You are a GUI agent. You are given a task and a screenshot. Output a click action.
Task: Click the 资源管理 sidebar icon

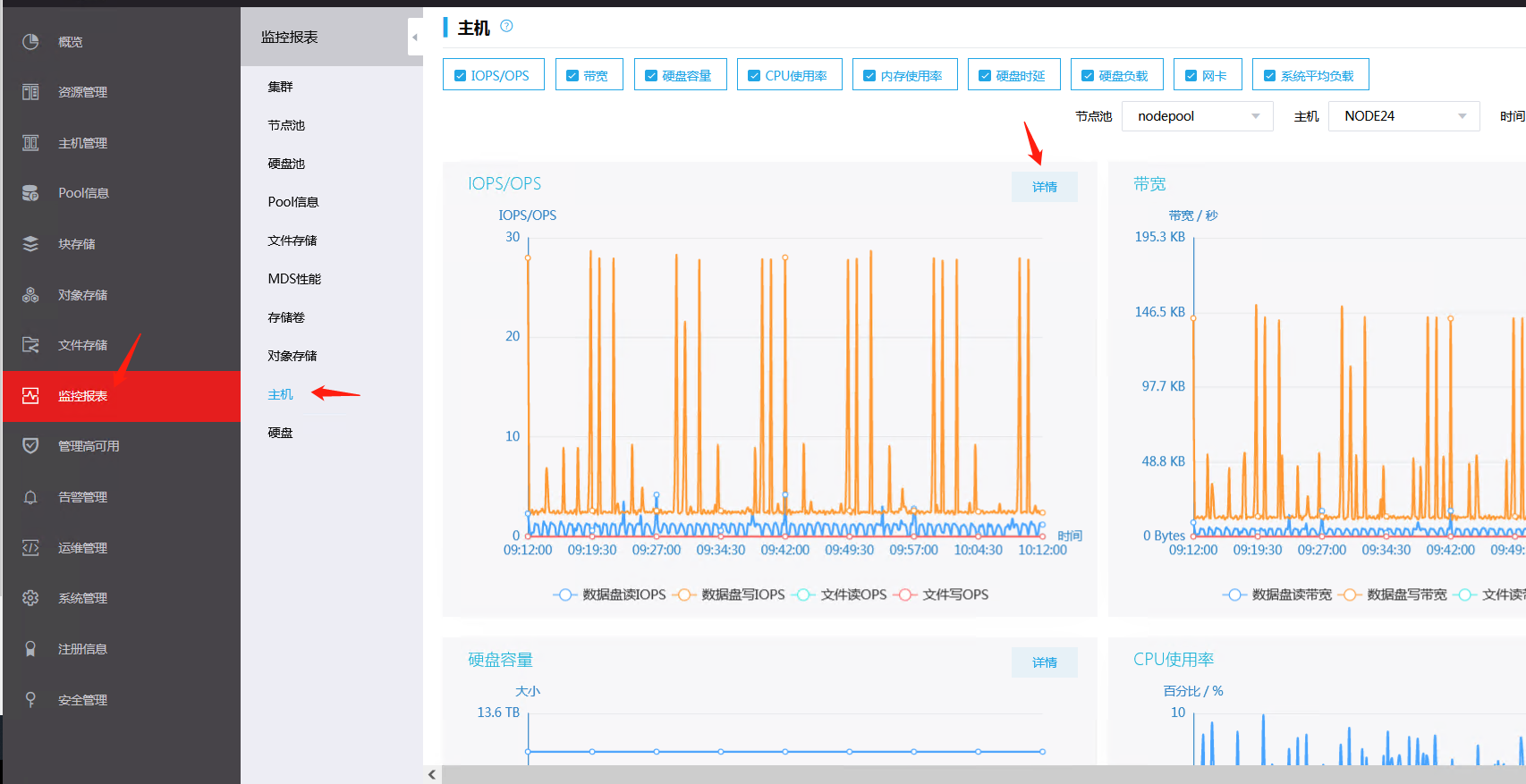click(30, 92)
